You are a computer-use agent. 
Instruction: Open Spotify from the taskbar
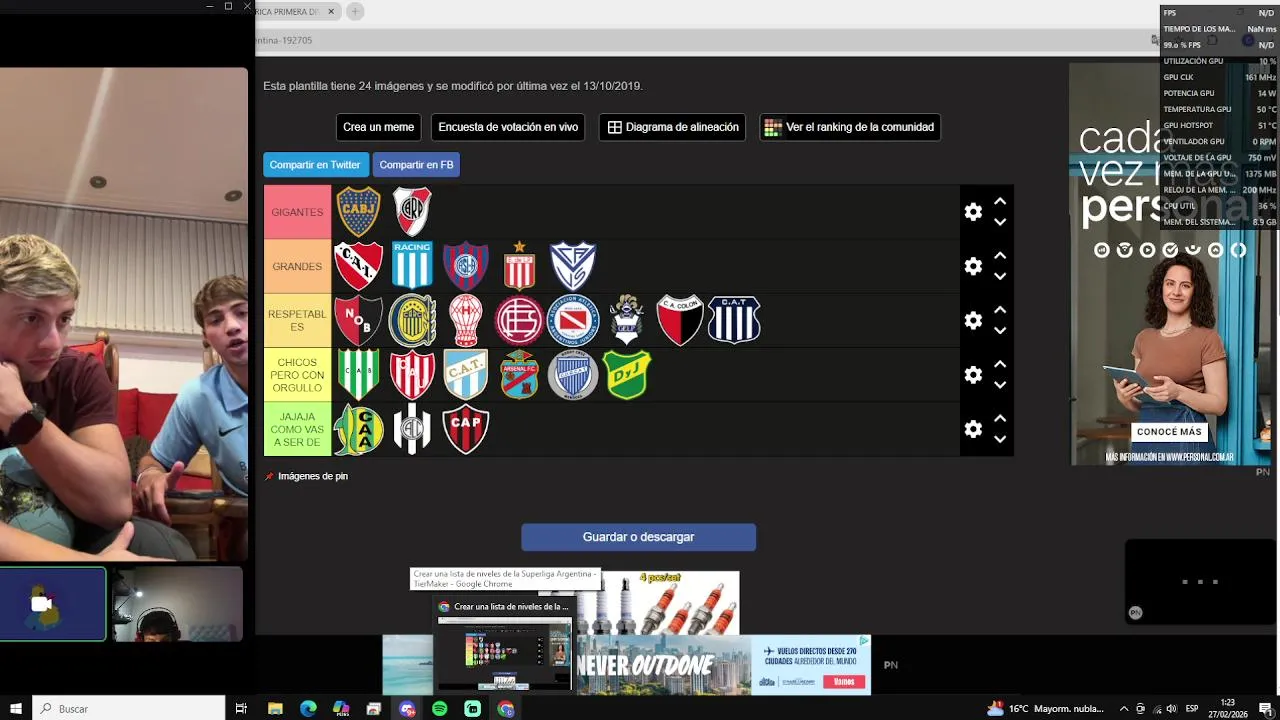click(x=440, y=708)
